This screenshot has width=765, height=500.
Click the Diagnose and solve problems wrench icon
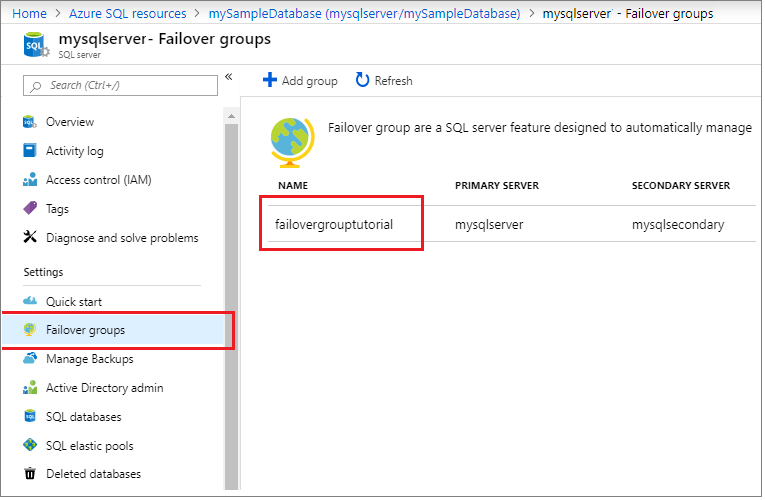30,237
